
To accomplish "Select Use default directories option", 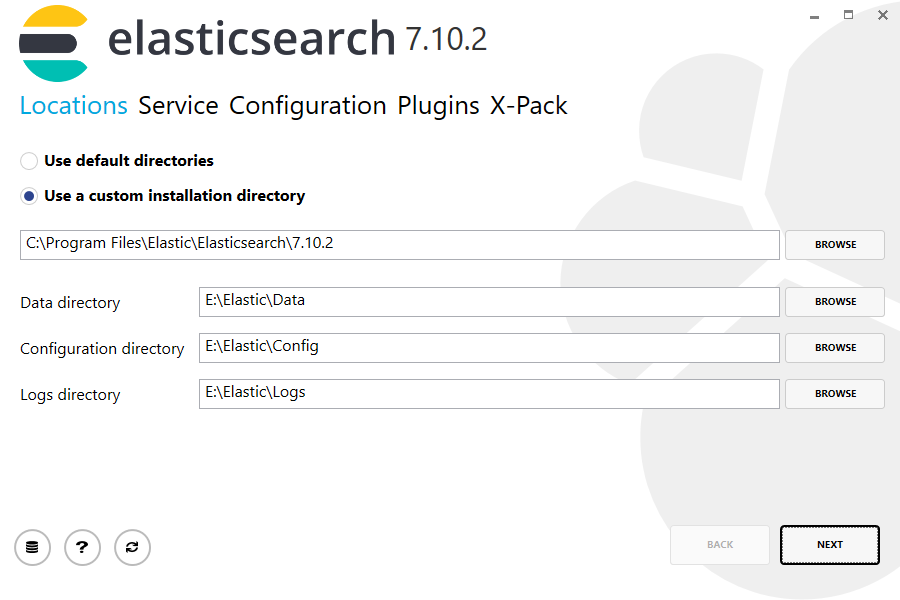I will (x=29, y=160).
